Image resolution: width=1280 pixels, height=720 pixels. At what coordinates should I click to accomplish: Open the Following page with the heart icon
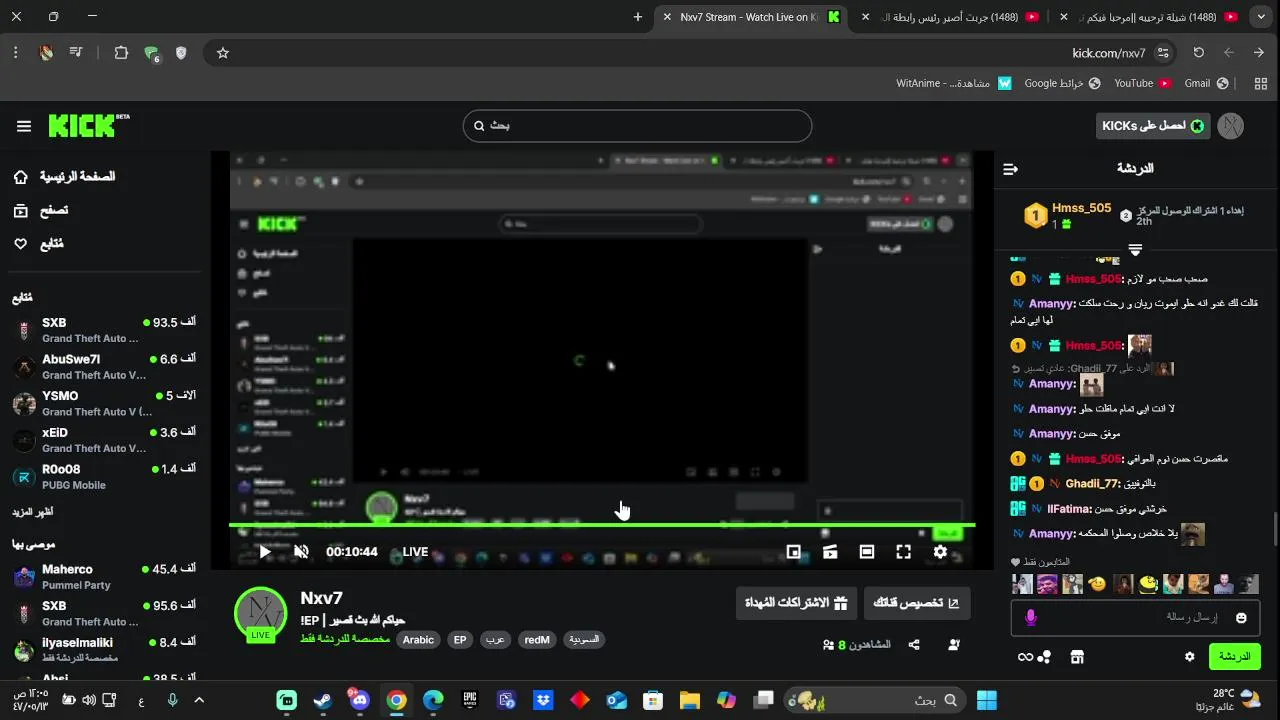click(x=38, y=244)
